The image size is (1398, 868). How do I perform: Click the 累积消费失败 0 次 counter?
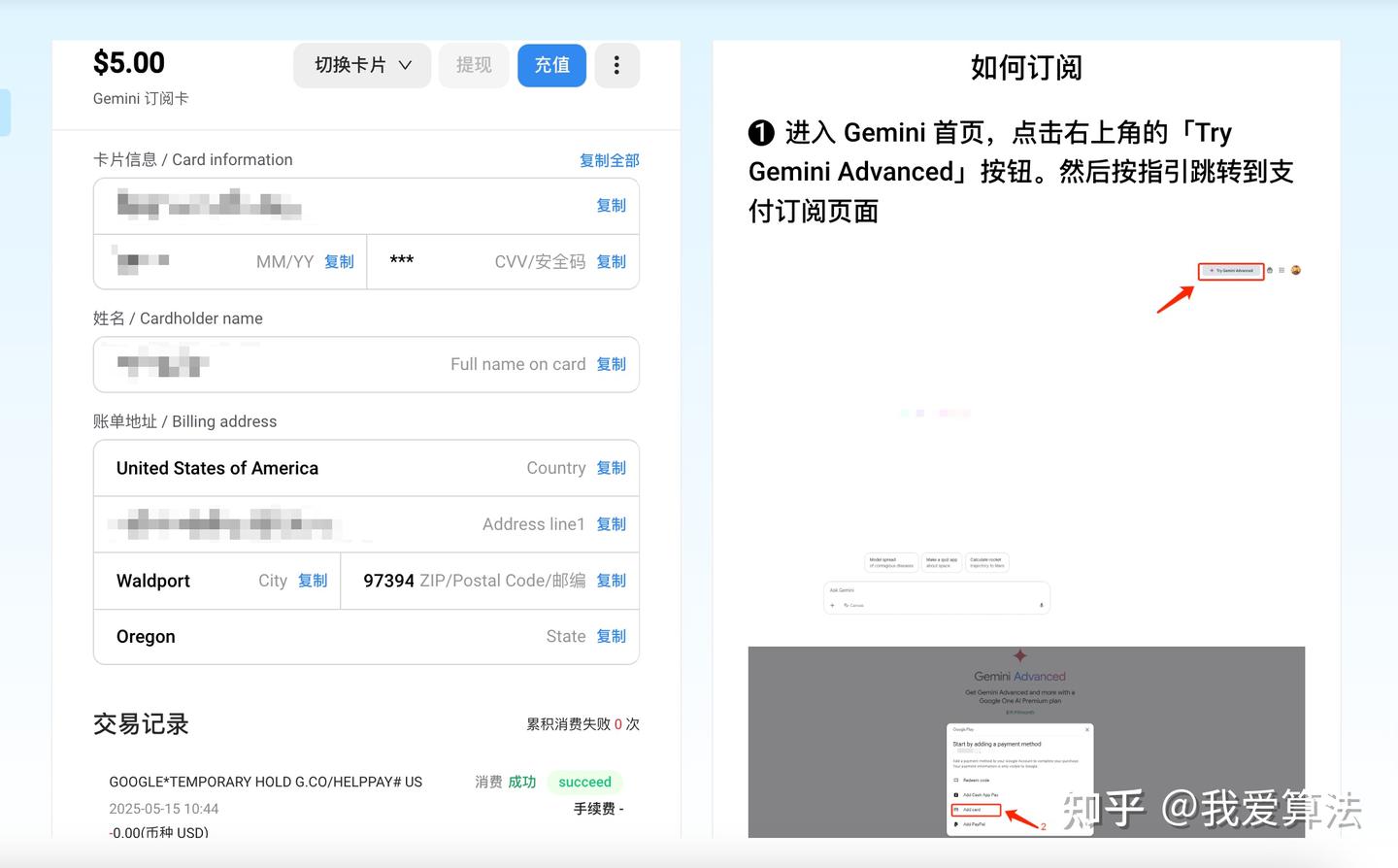pos(582,724)
